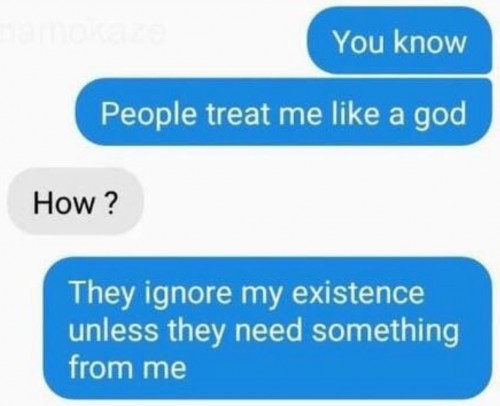This screenshot has width=500, height=406.
Task: Click the word "existence" in the last message
Action: coord(358,292)
